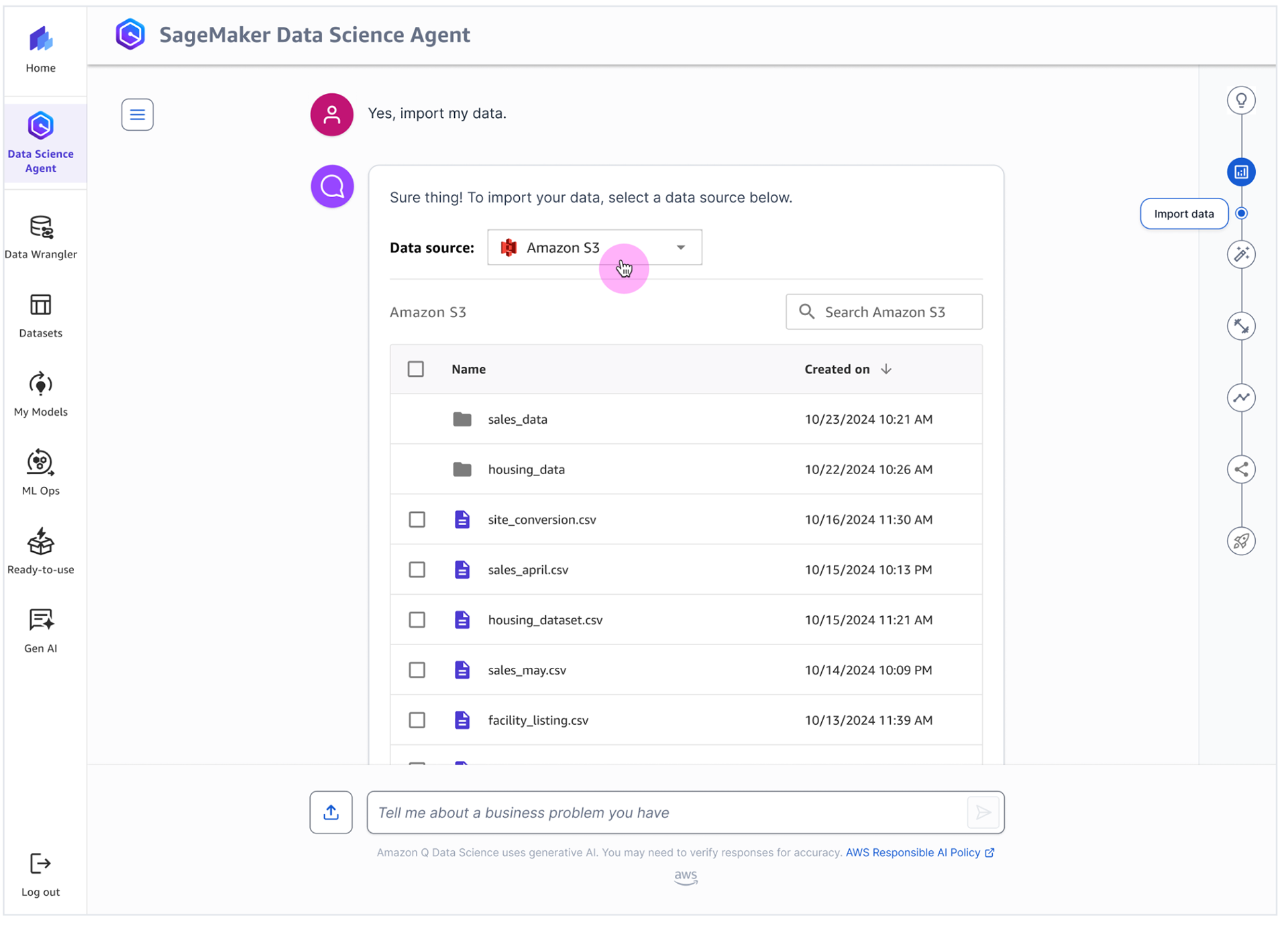Click the Log out icon

[x=41, y=863]
